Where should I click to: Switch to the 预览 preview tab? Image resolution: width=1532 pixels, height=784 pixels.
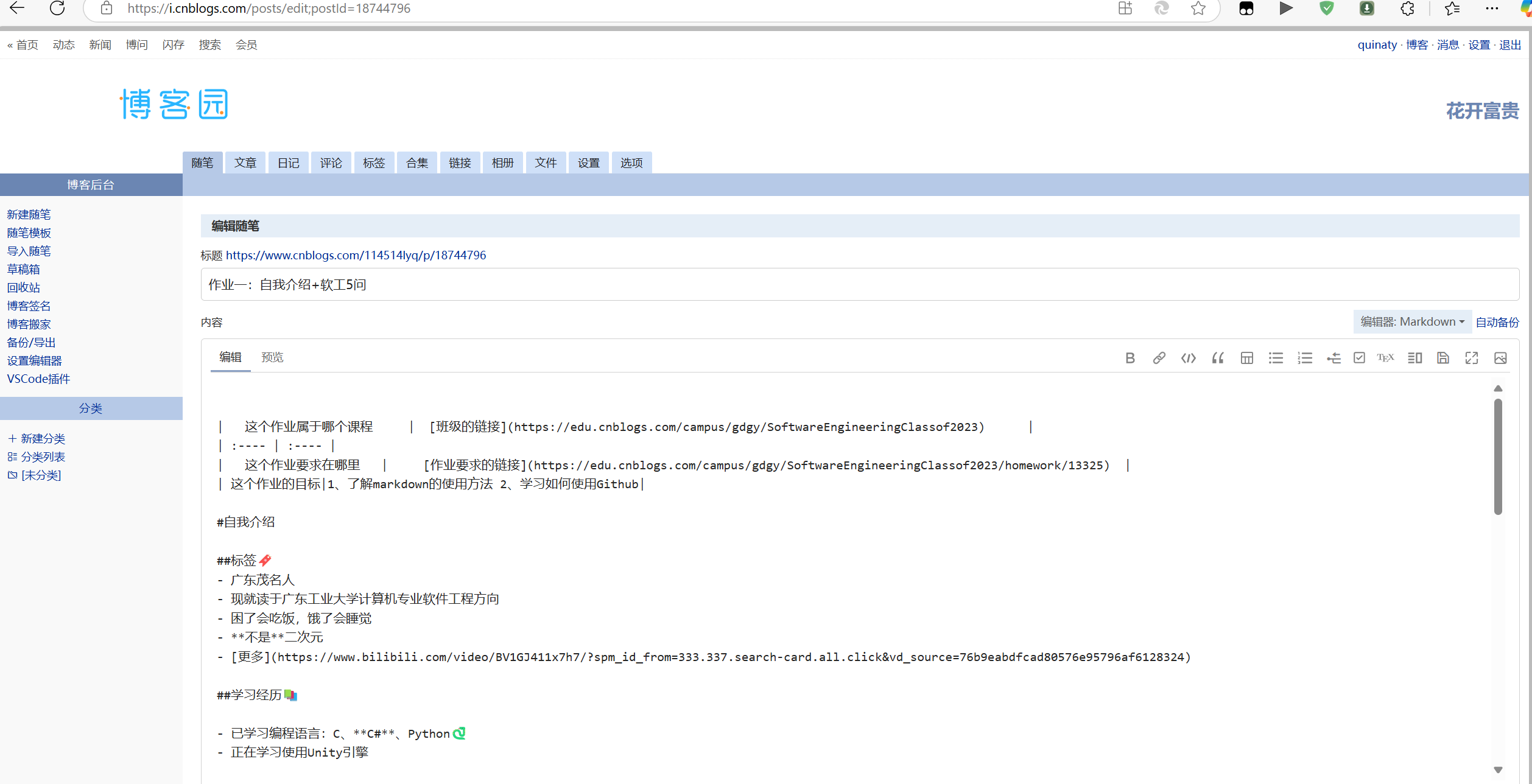click(272, 357)
